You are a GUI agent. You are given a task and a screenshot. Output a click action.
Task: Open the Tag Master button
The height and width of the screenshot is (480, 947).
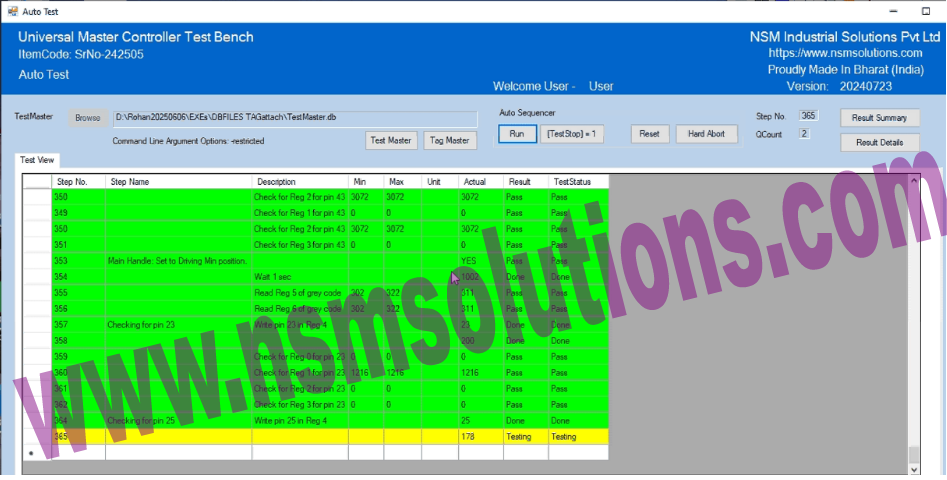tap(450, 141)
